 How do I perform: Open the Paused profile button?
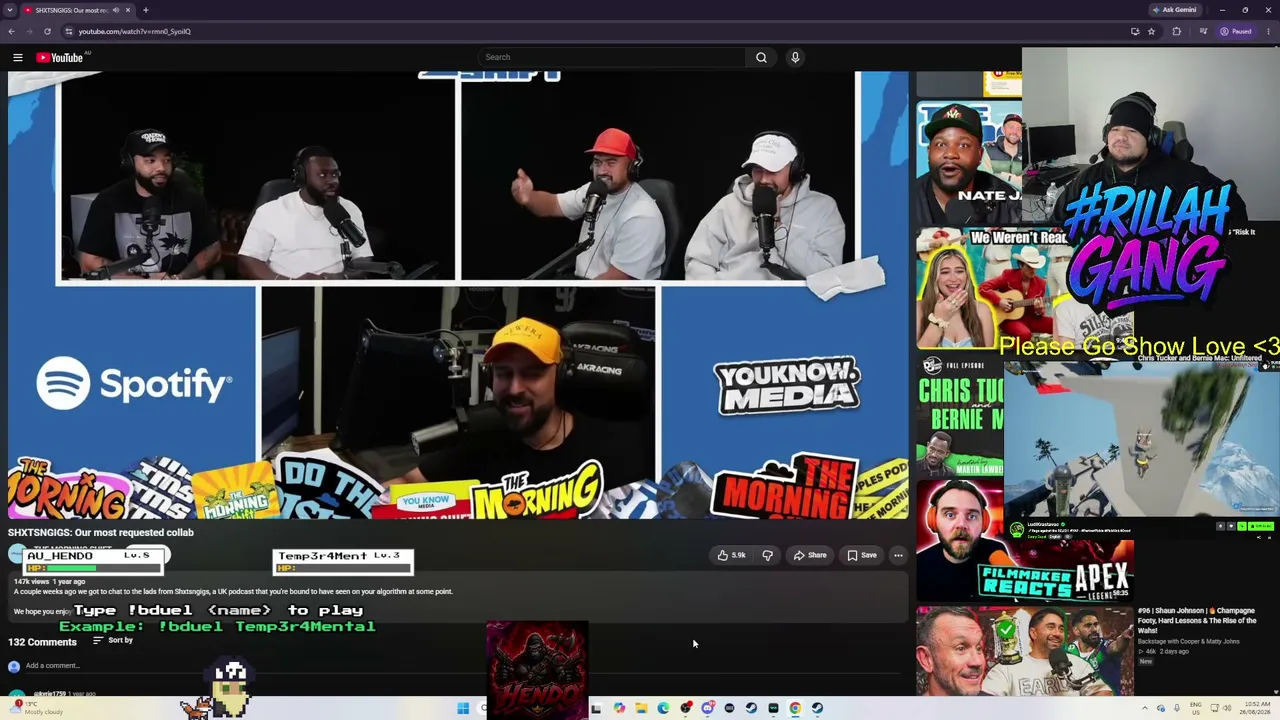pyautogui.click(x=1236, y=31)
